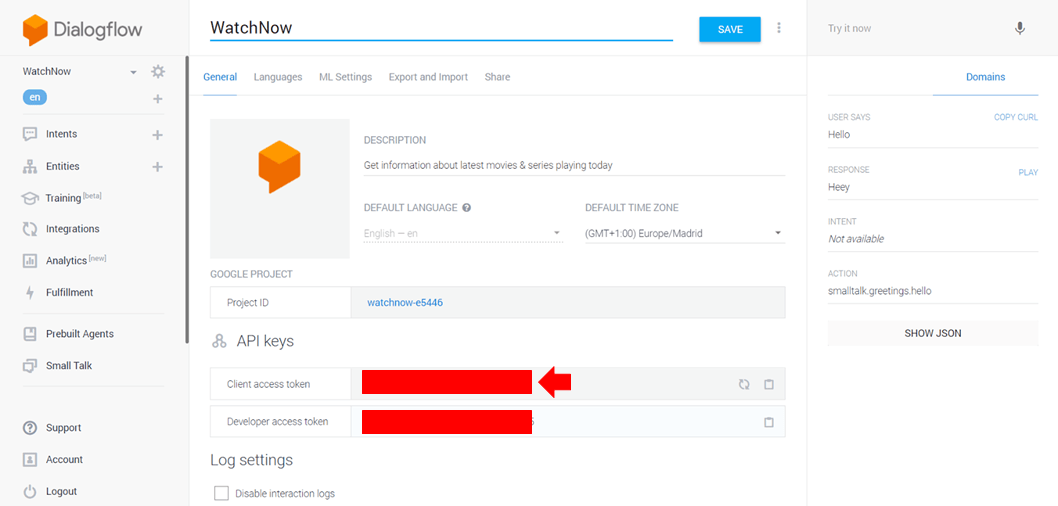Click the description text field

click(574, 165)
